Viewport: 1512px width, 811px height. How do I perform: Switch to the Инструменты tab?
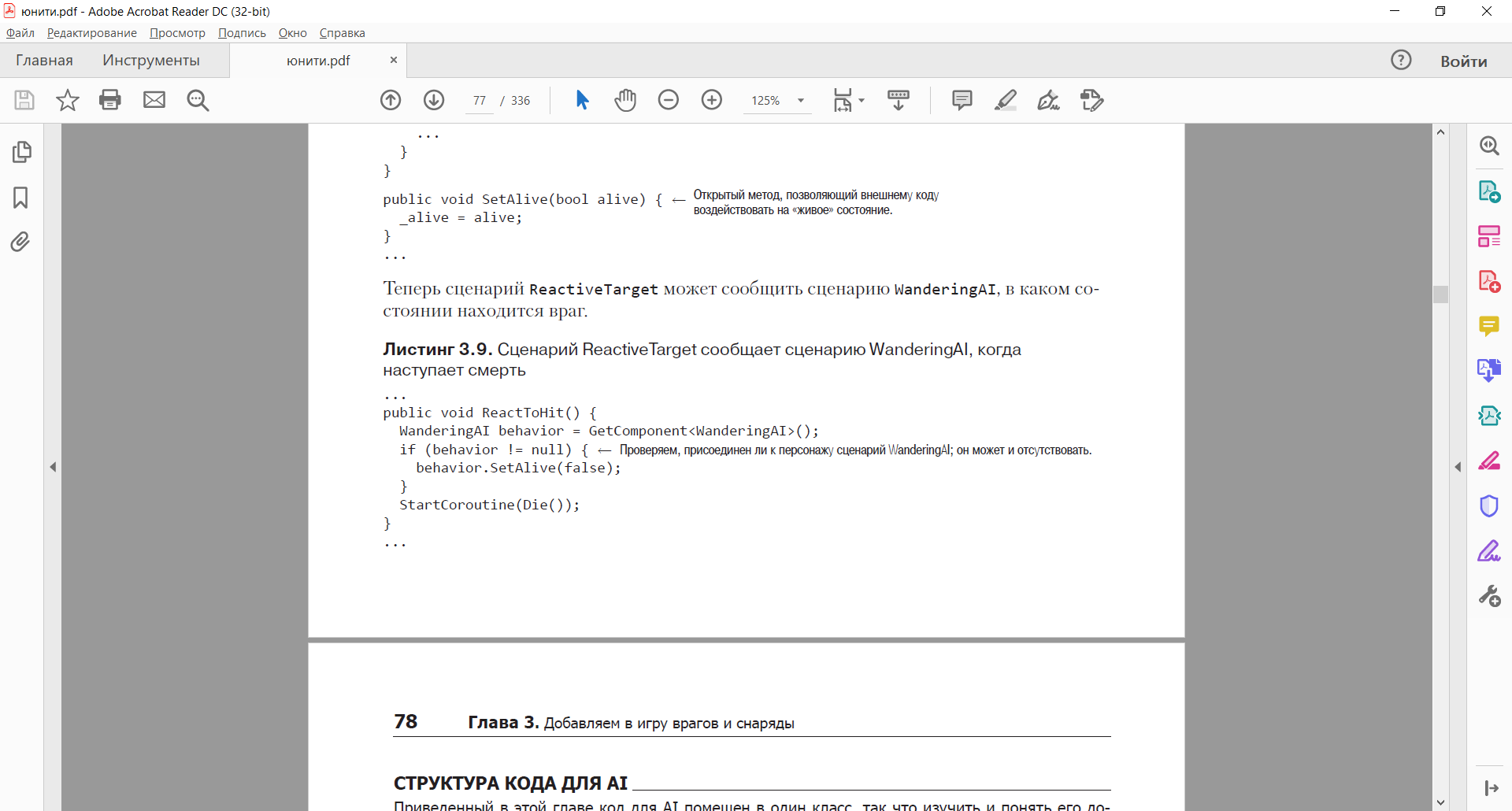(x=151, y=61)
